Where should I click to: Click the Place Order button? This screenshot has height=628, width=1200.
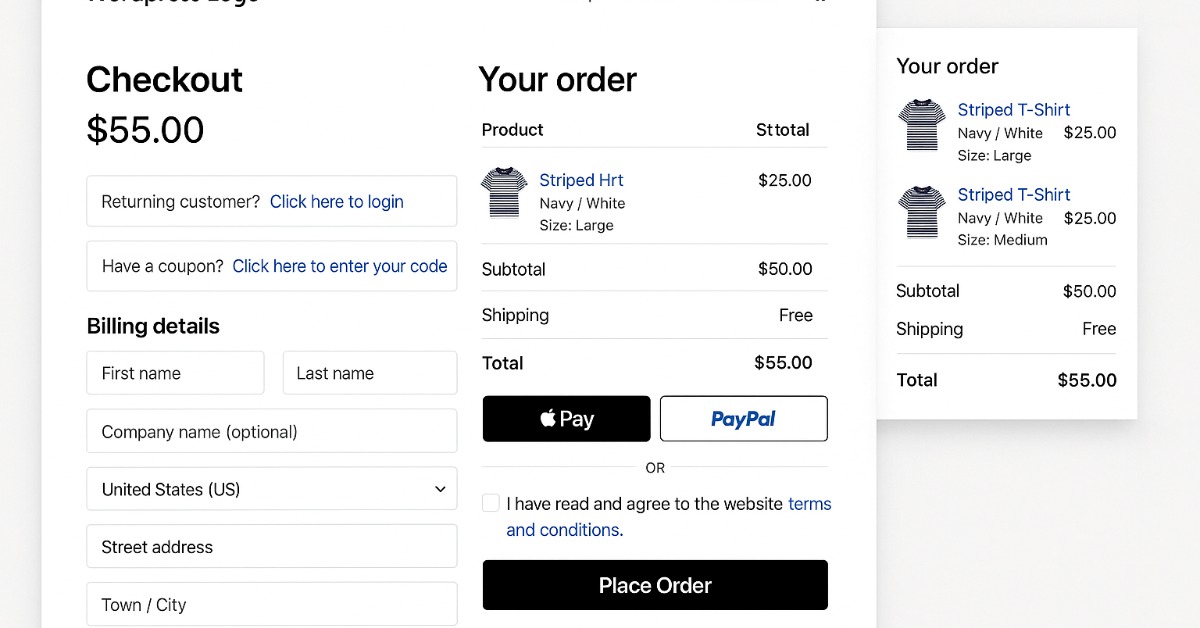pyautogui.click(x=655, y=585)
